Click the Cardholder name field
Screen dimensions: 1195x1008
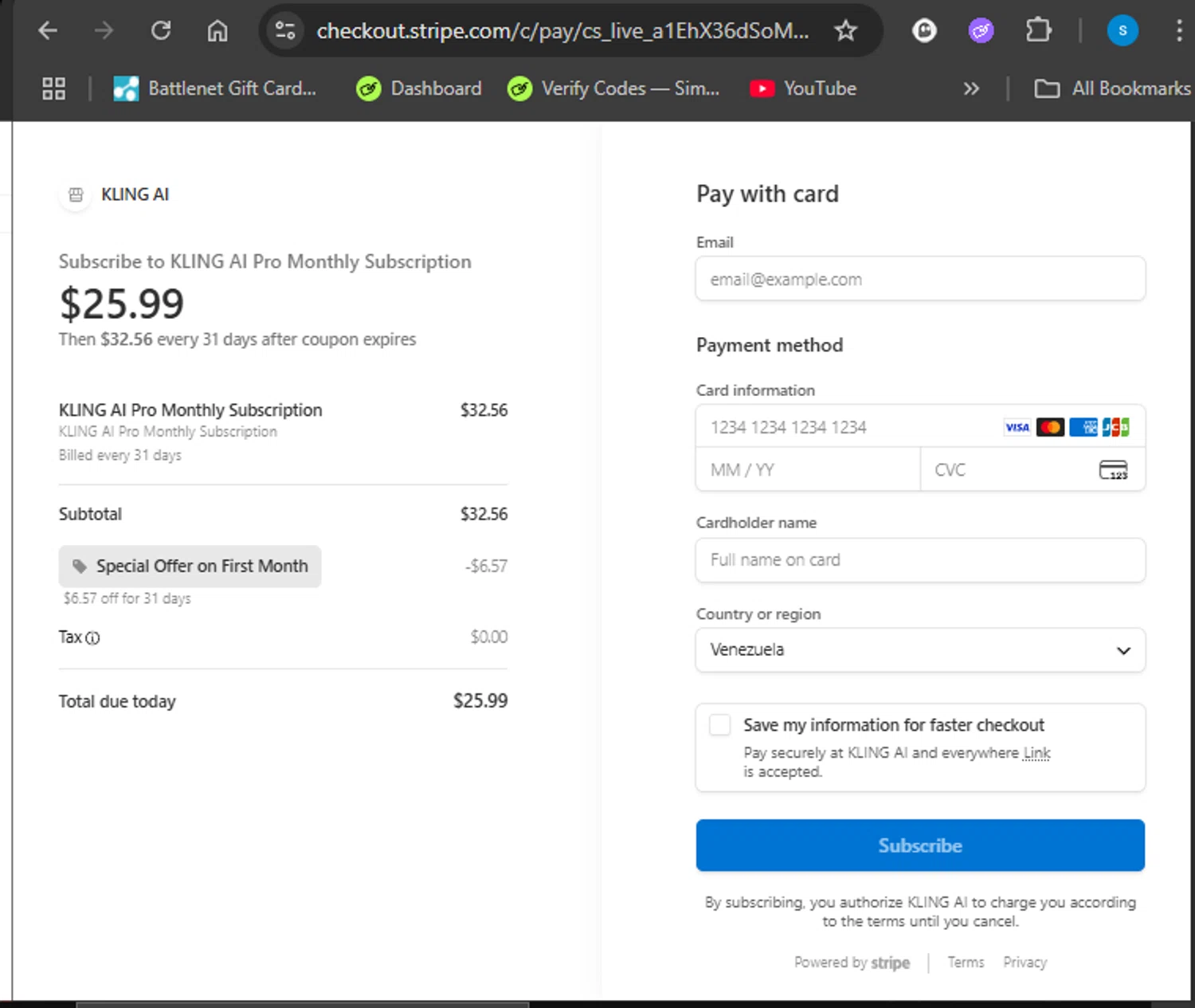(x=920, y=560)
